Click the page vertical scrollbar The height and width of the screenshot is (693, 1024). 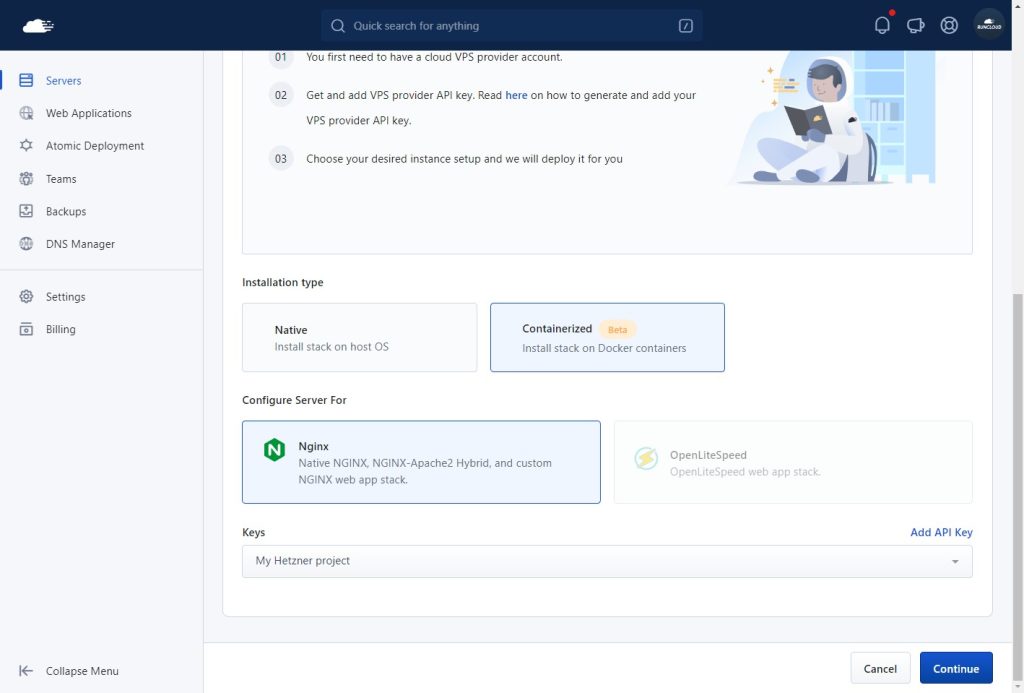coord(1017,487)
